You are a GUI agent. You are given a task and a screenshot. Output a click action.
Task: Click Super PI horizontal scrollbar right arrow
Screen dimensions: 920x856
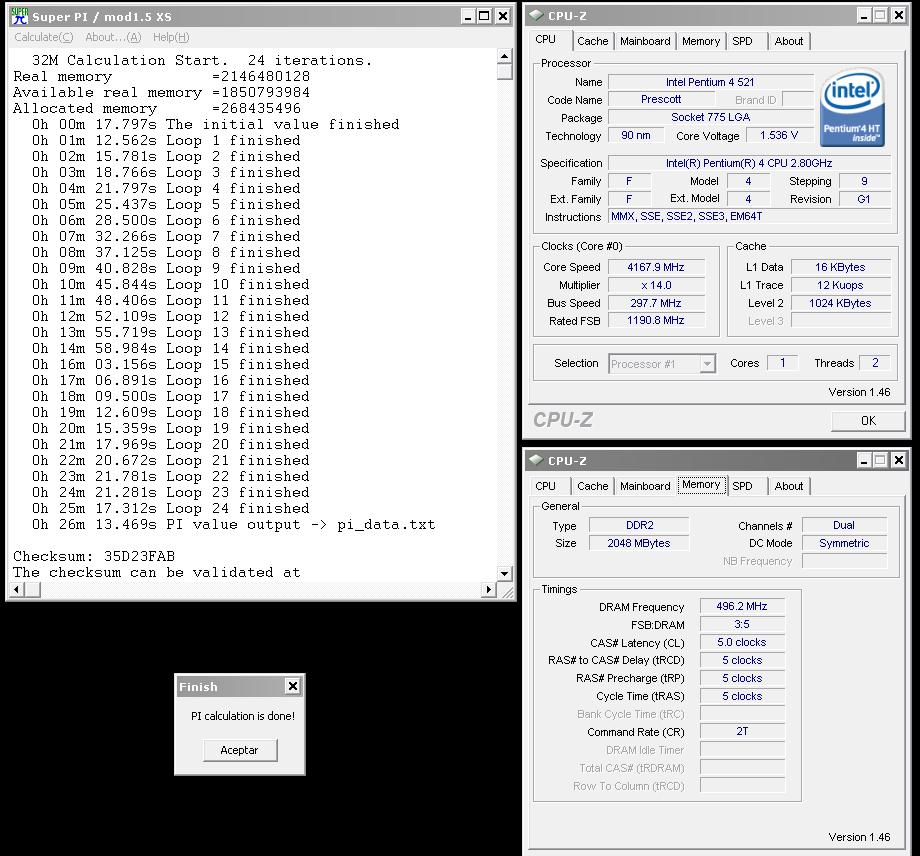(x=488, y=589)
